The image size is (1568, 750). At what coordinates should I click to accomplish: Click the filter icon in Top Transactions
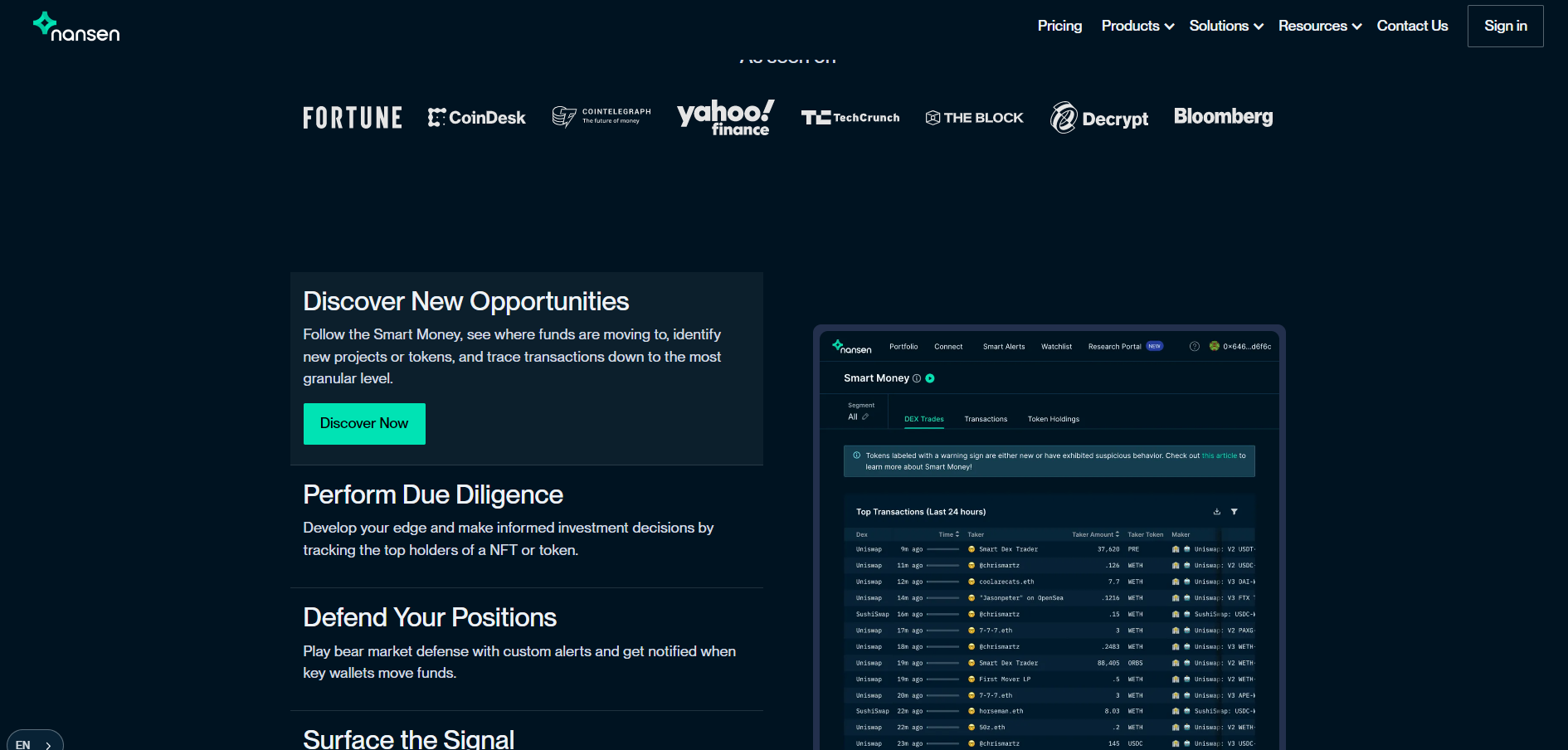[1234, 512]
